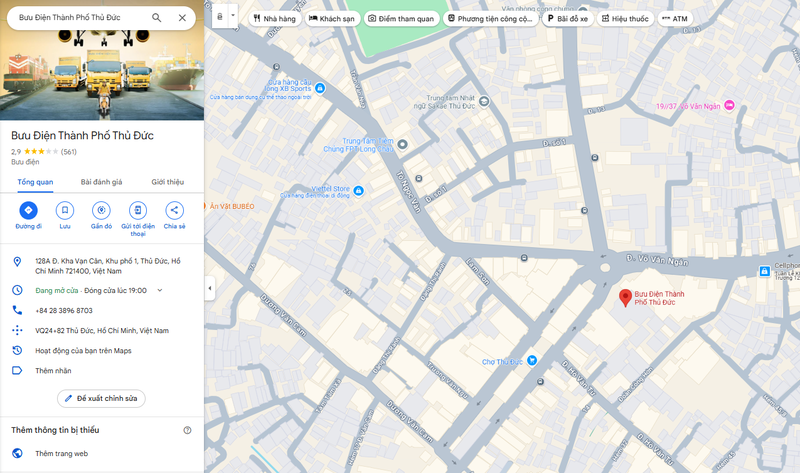Open the dropdown arrow left of Nhà hàng
The height and width of the screenshot is (473, 800).
[x=233, y=17]
